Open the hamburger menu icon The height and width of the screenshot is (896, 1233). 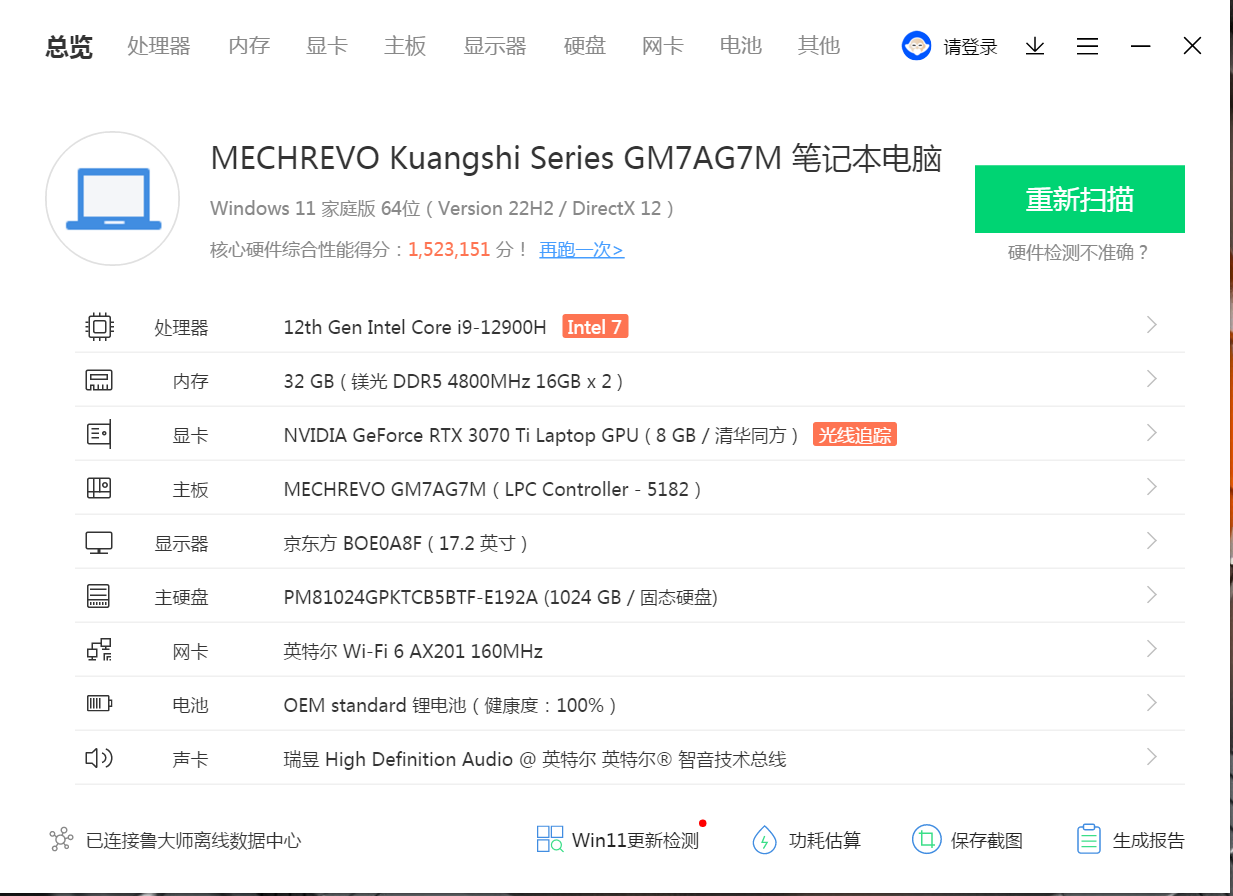coord(1088,46)
